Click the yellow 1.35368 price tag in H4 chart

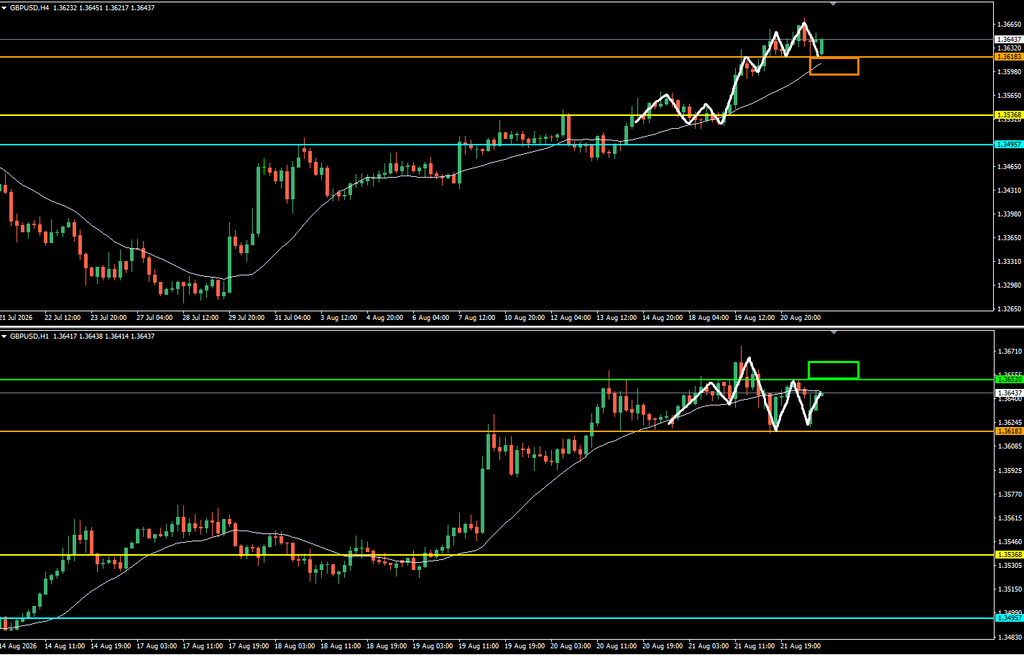pos(1009,115)
